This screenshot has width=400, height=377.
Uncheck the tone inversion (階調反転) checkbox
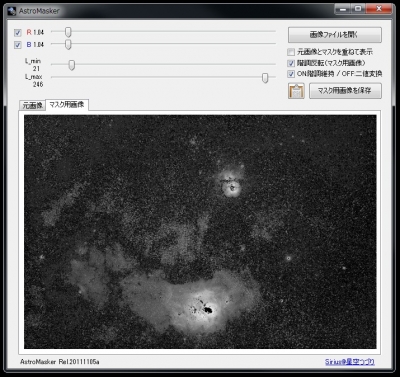291,63
